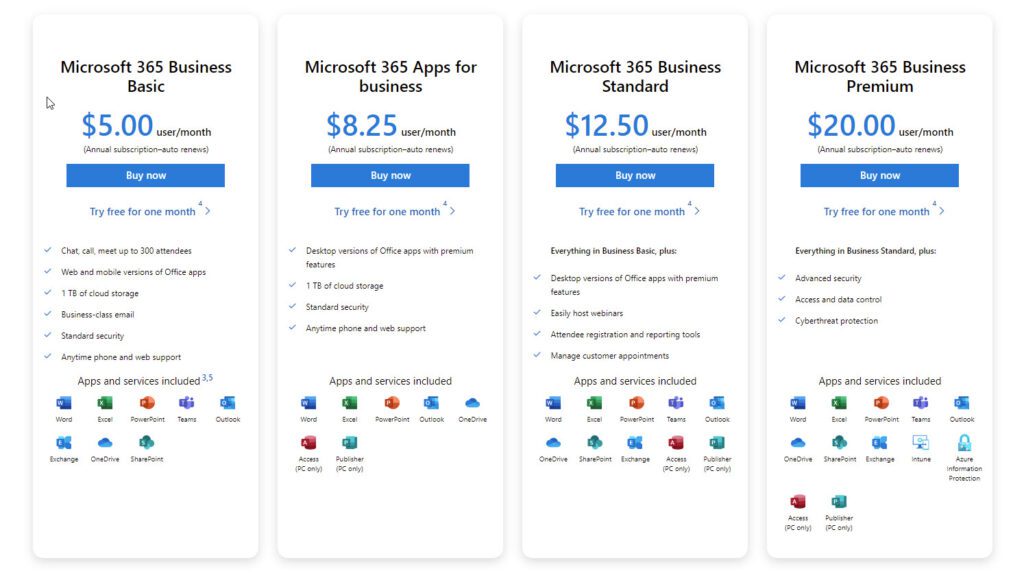Try Apps for business free for one month
Image resolution: width=1024 pixels, height=580 pixels.
pyautogui.click(x=387, y=212)
